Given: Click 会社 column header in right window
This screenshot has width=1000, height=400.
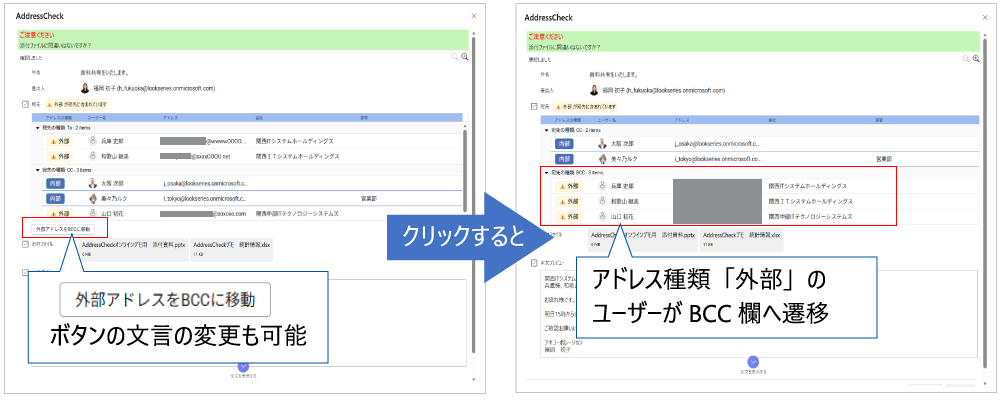Looking at the screenshot, I should 772,120.
